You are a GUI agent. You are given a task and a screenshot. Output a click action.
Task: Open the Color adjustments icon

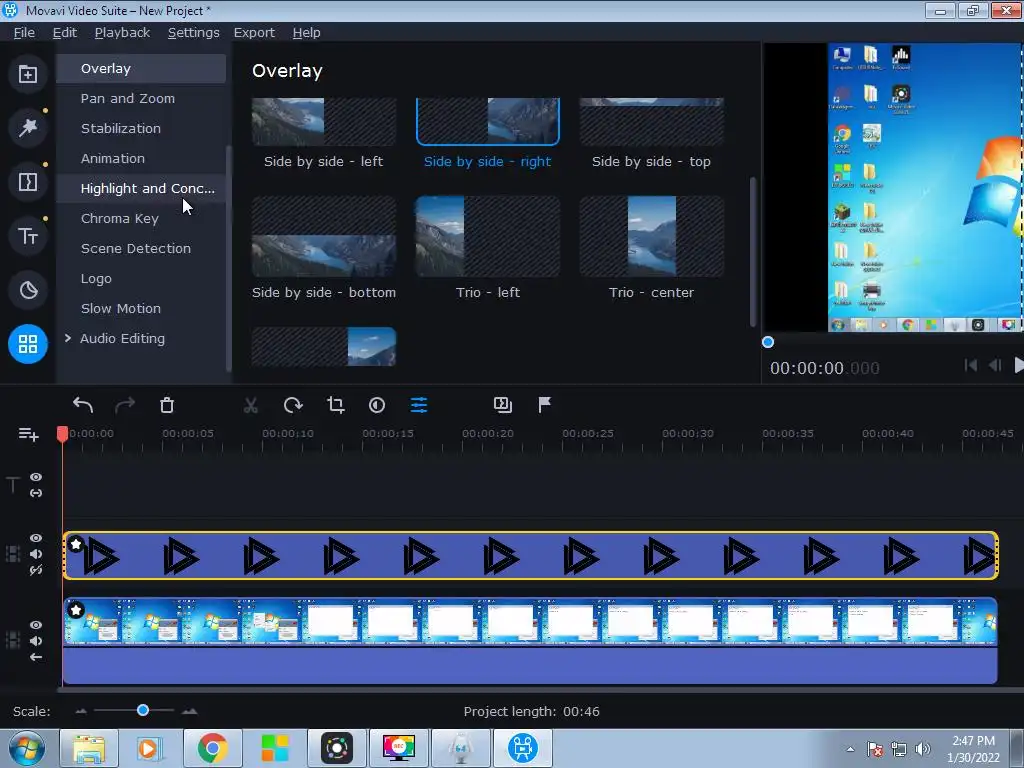click(x=377, y=406)
